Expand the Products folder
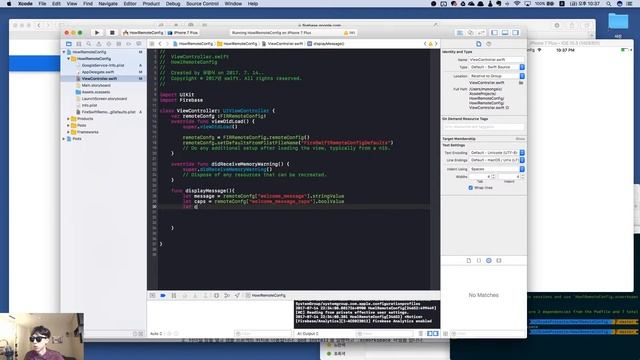Screen dimensions: 640x360 point(68,119)
